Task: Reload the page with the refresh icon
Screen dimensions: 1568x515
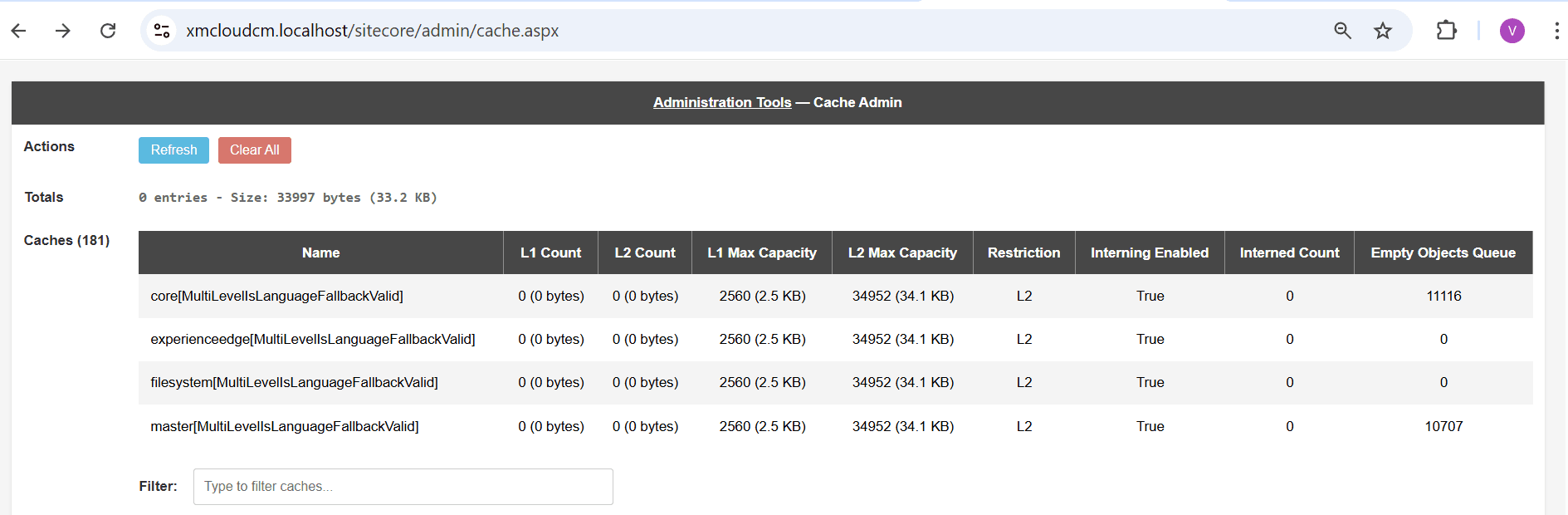Action: click(108, 31)
